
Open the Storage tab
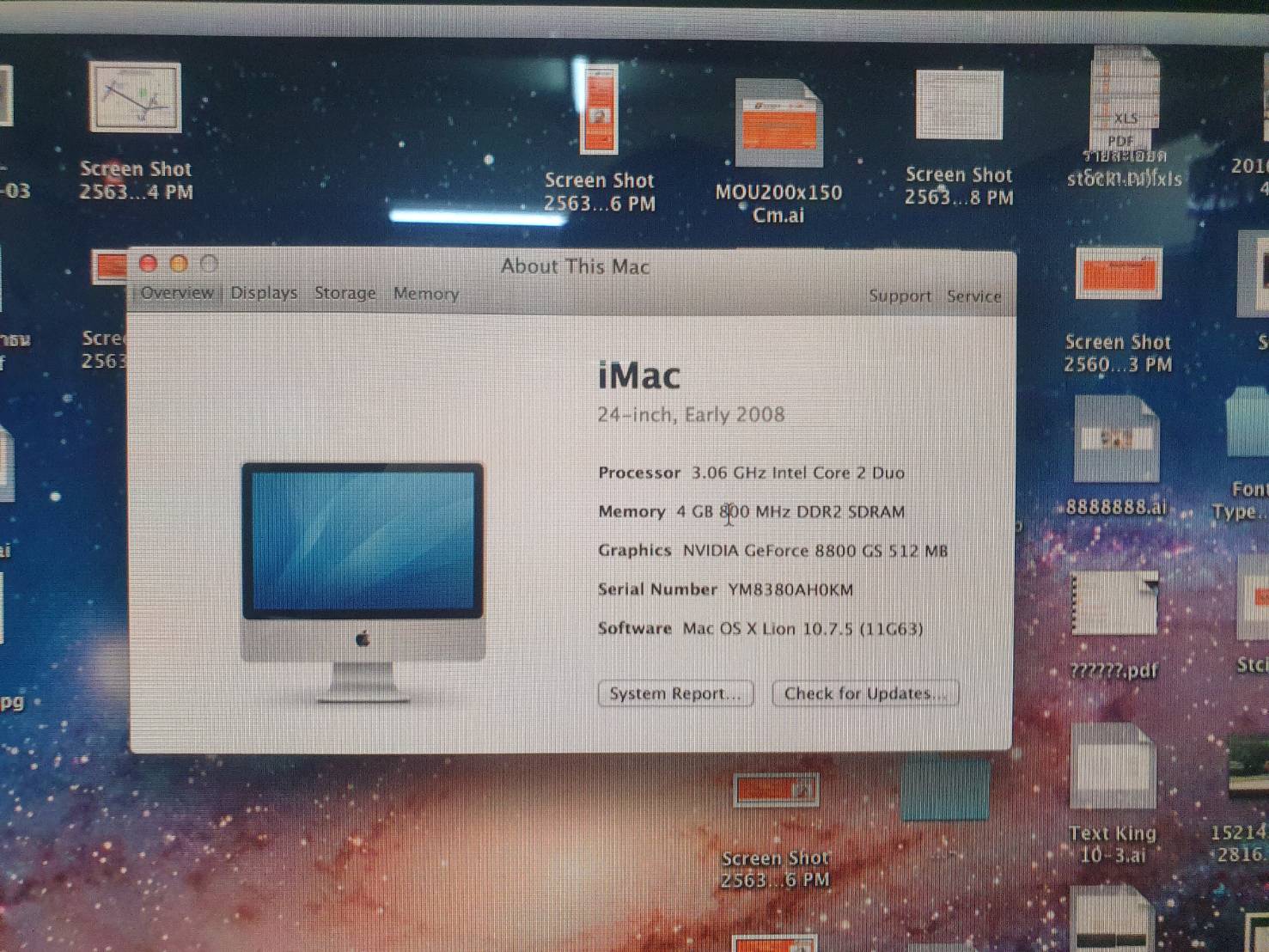tap(345, 293)
